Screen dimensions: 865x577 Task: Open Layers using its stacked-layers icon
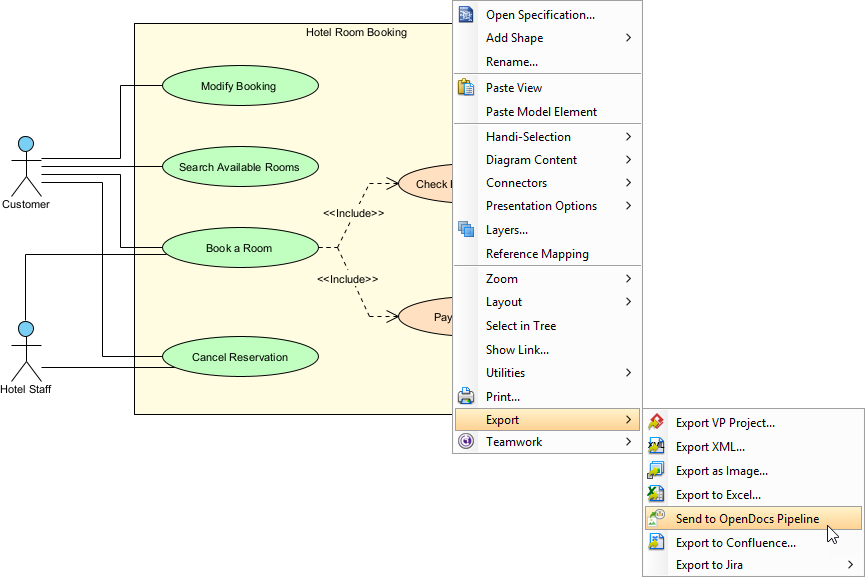(465, 229)
